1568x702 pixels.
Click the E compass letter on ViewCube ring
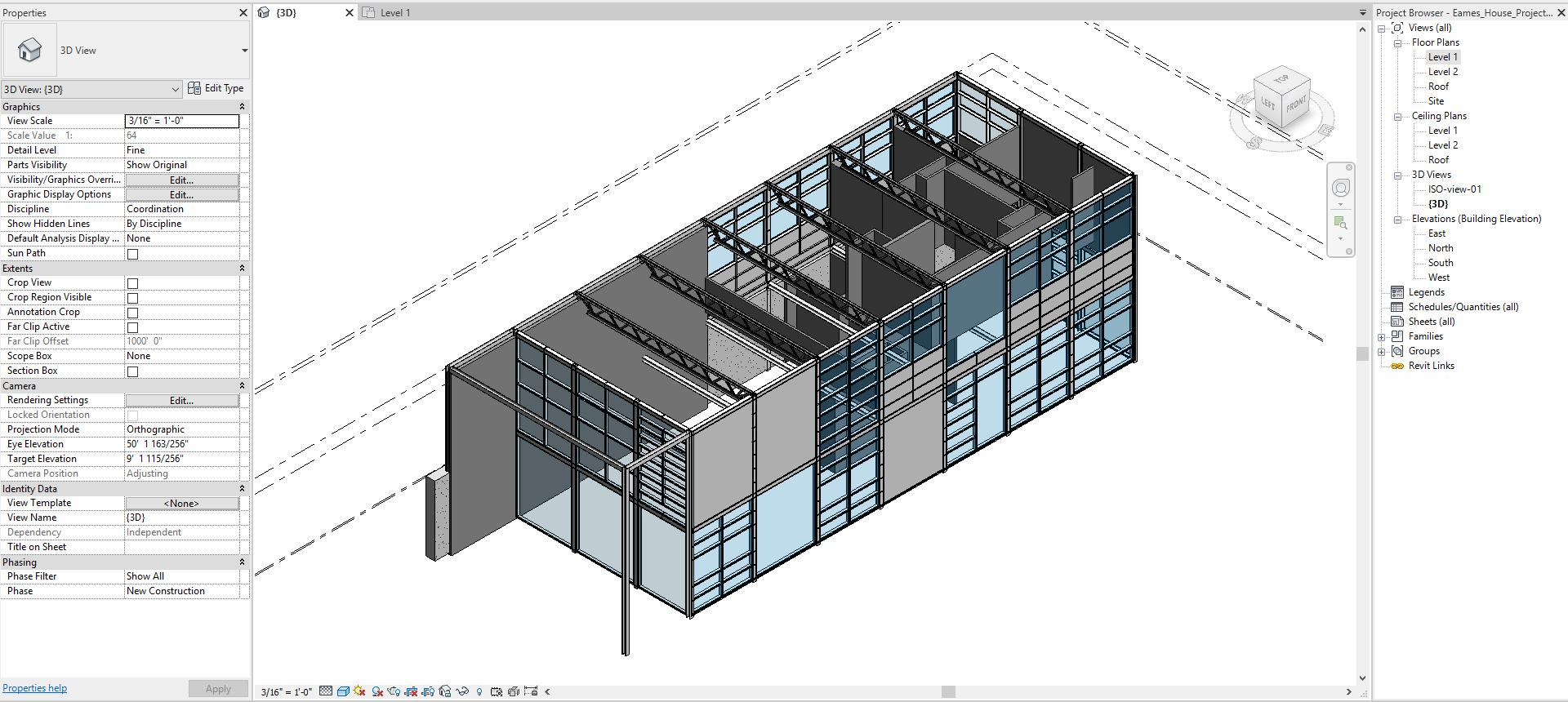(x=1325, y=130)
